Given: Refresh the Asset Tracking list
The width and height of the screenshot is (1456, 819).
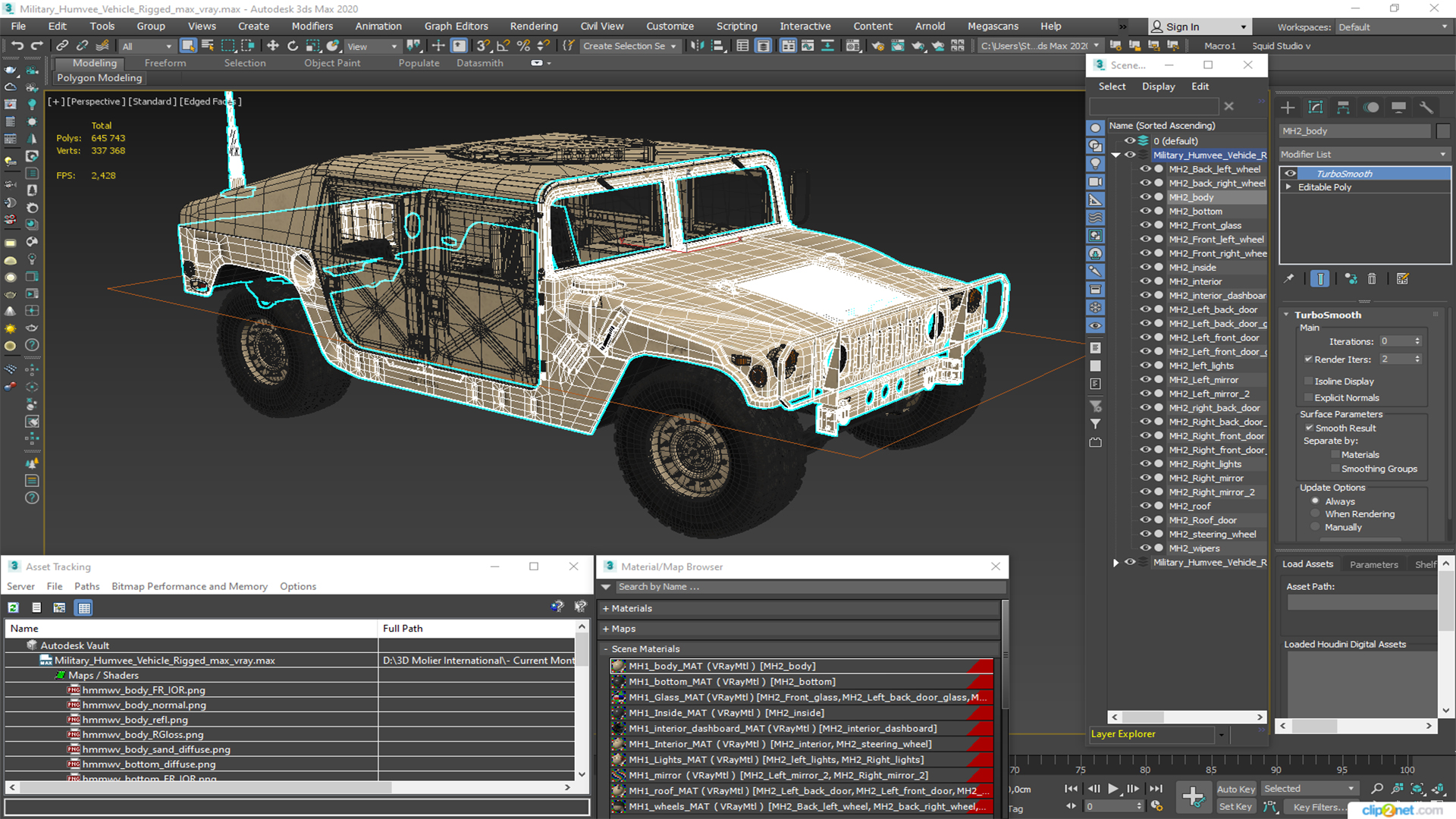Looking at the screenshot, I should (x=14, y=607).
